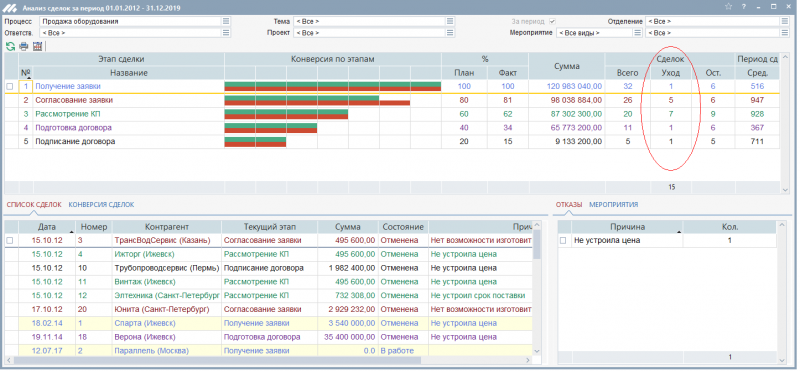
Task: Refresh data with the green arrows icon
Action: (x=10, y=46)
